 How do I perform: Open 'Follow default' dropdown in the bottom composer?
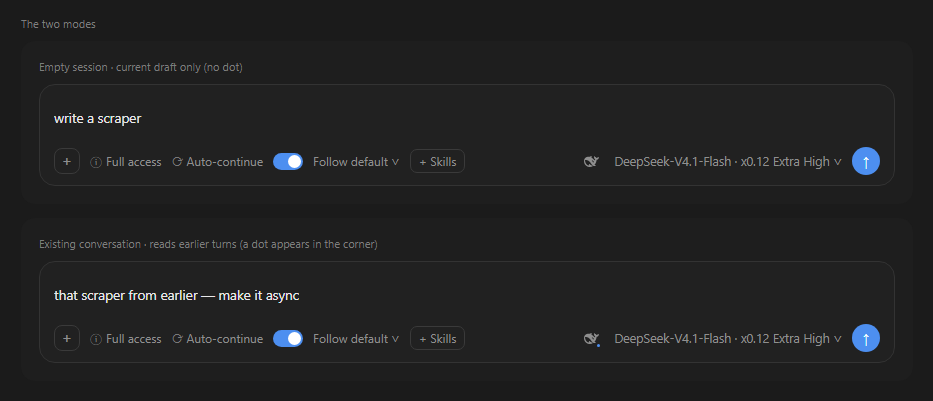point(356,339)
